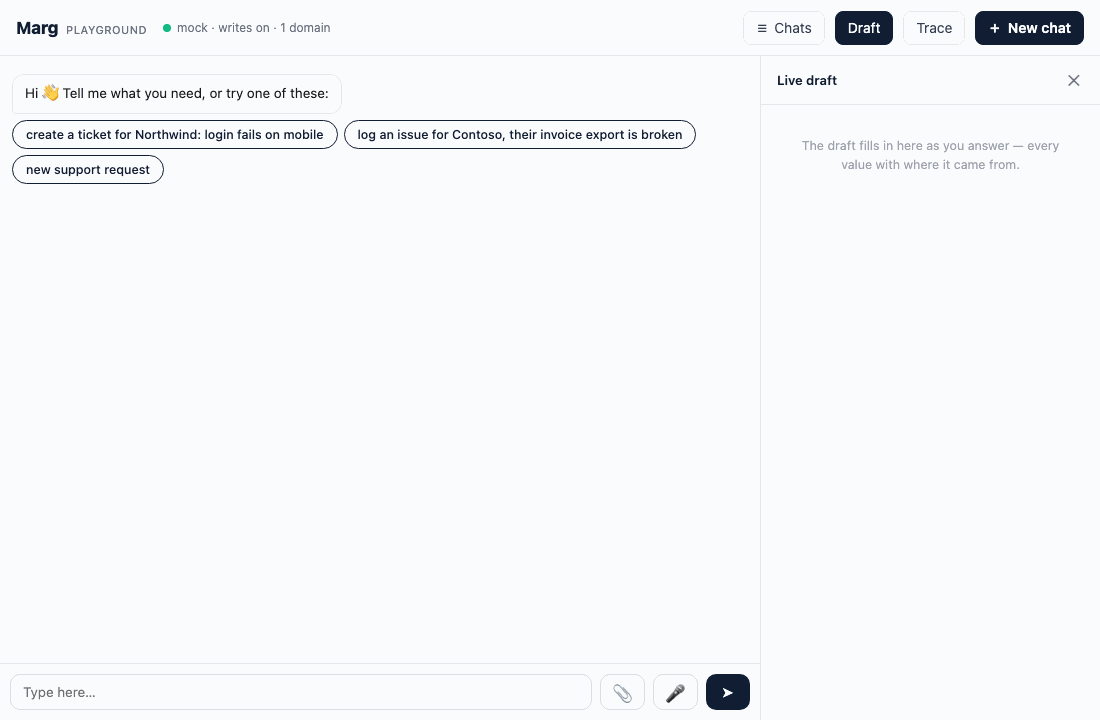Open the Trace panel
Image resolution: width=1100 pixels, height=720 pixels.
[934, 28]
